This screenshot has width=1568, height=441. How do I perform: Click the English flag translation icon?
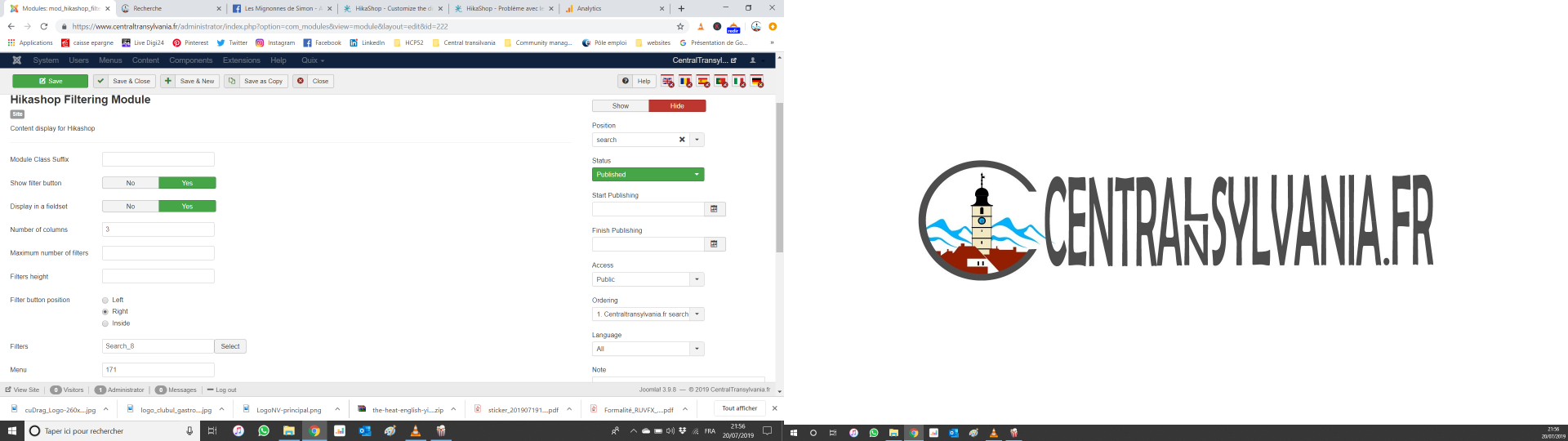point(667,81)
